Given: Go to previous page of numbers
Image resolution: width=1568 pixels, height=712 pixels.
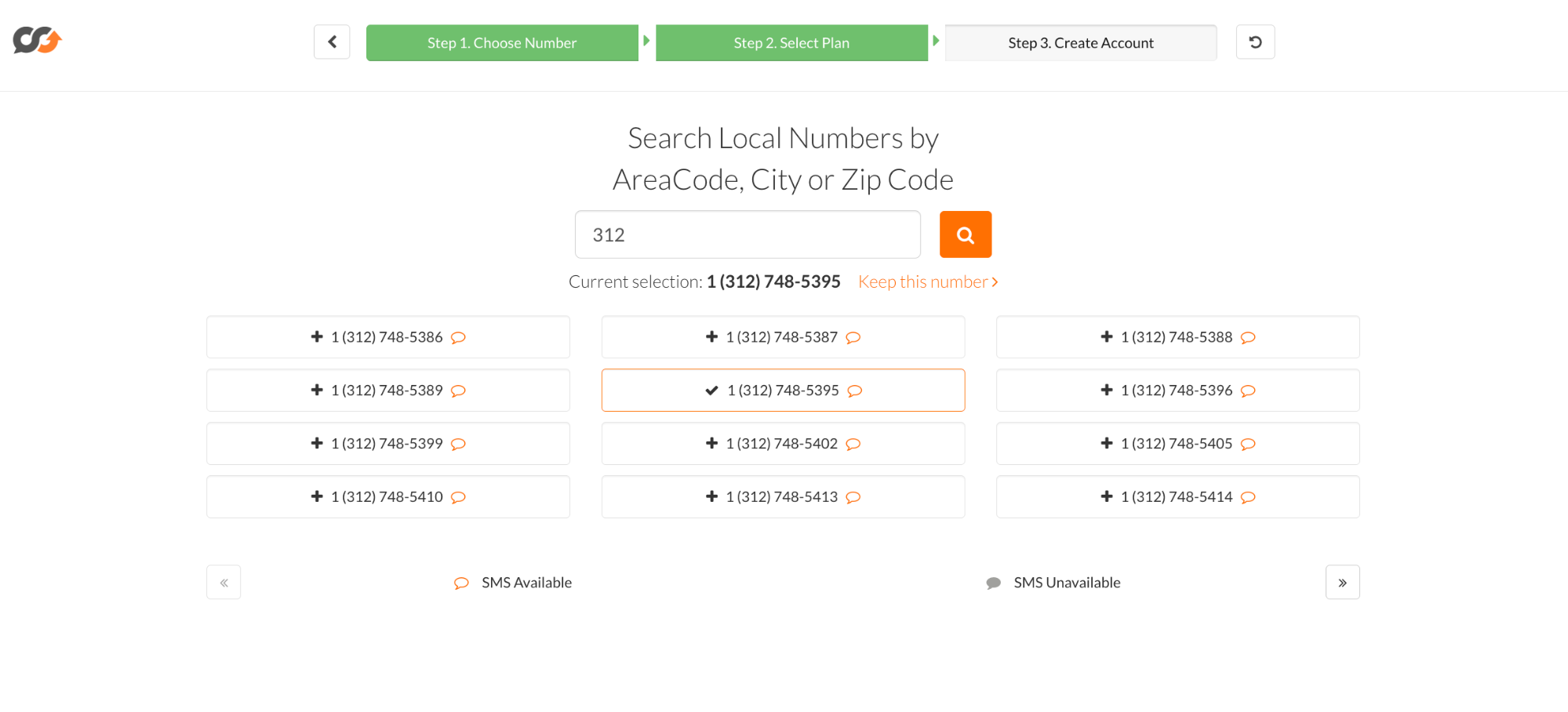Looking at the screenshot, I should click(224, 583).
